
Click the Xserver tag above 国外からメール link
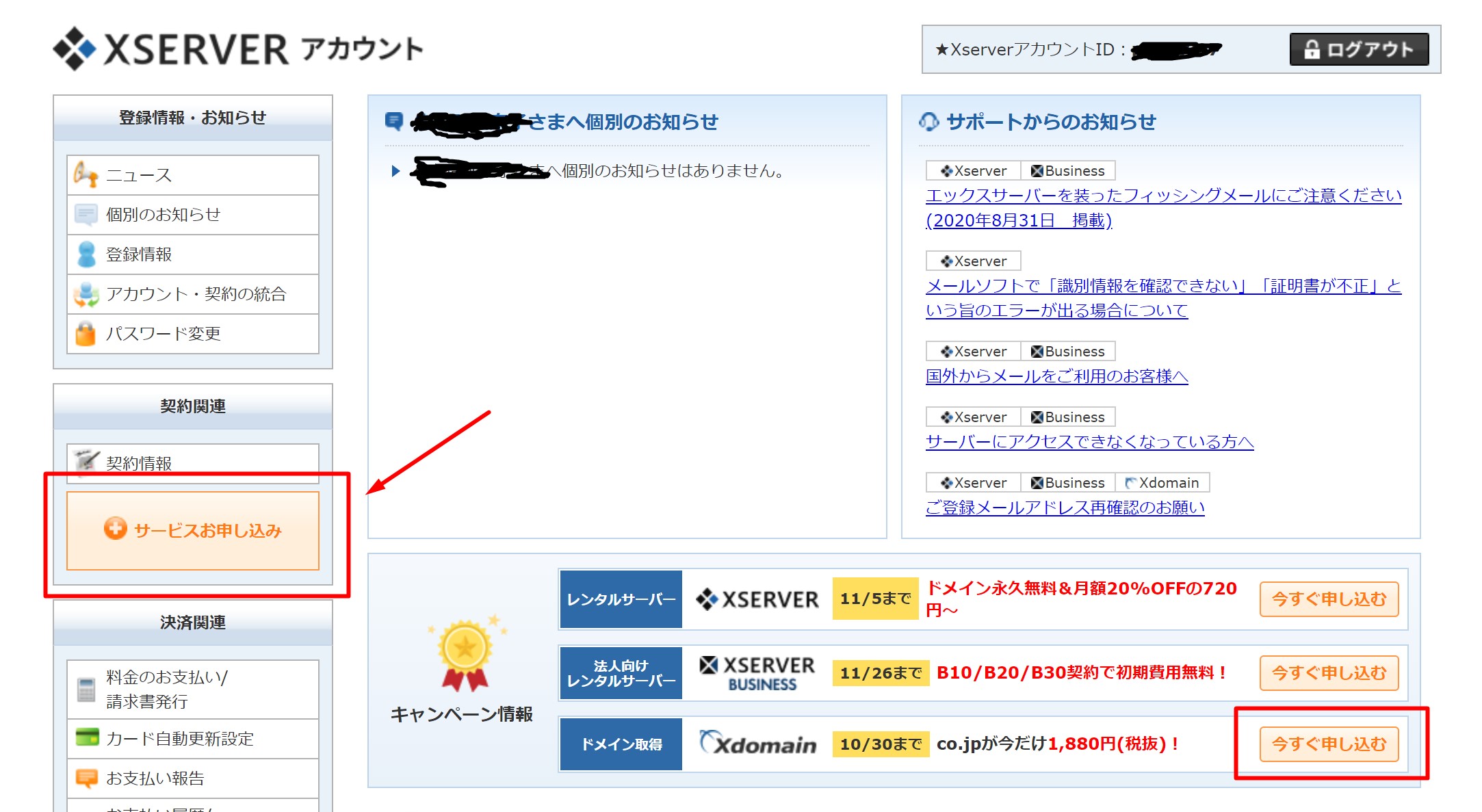pos(973,352)
